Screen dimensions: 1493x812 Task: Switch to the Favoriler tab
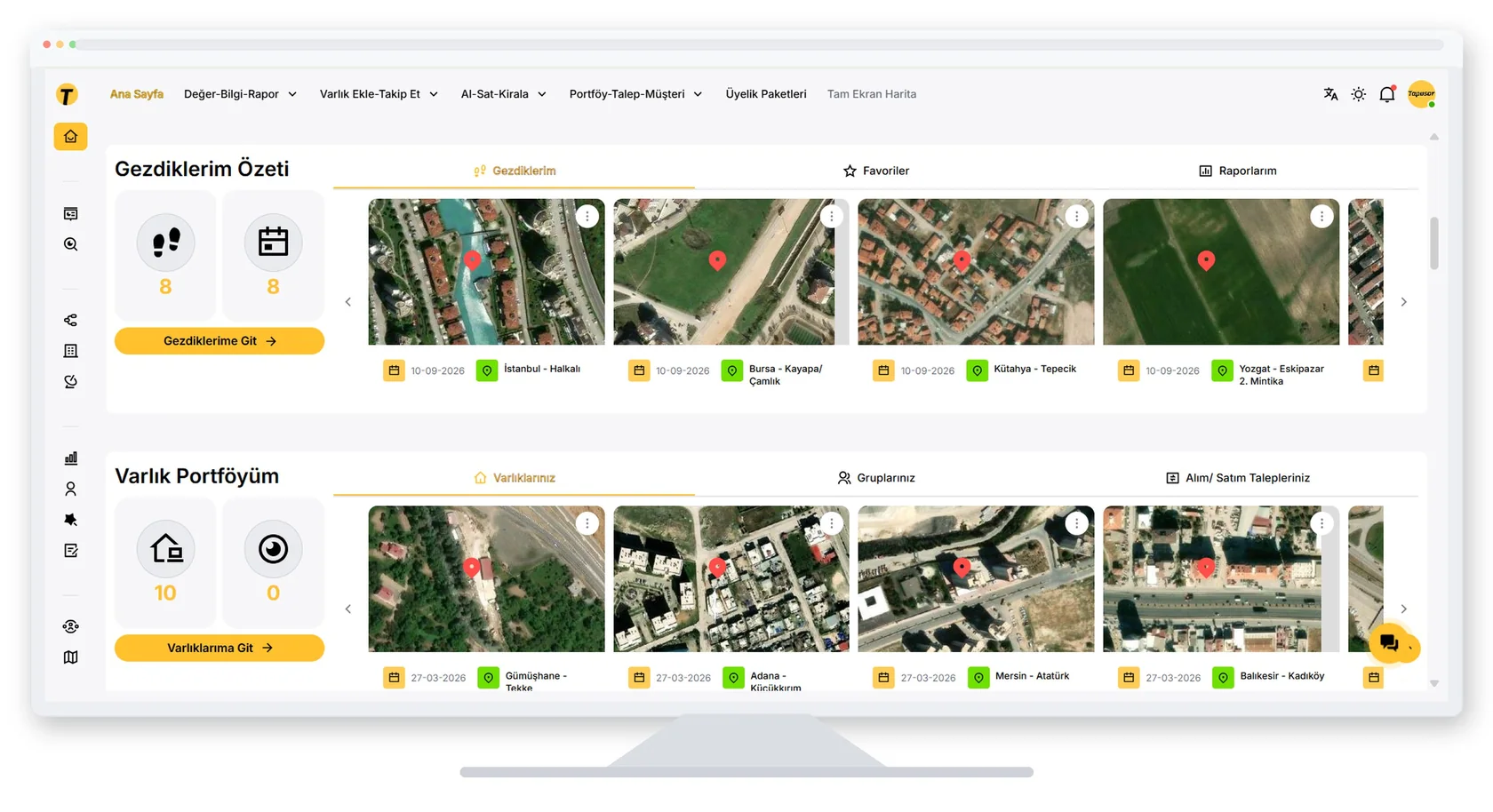pyautogui.click(x=876, y=171)
